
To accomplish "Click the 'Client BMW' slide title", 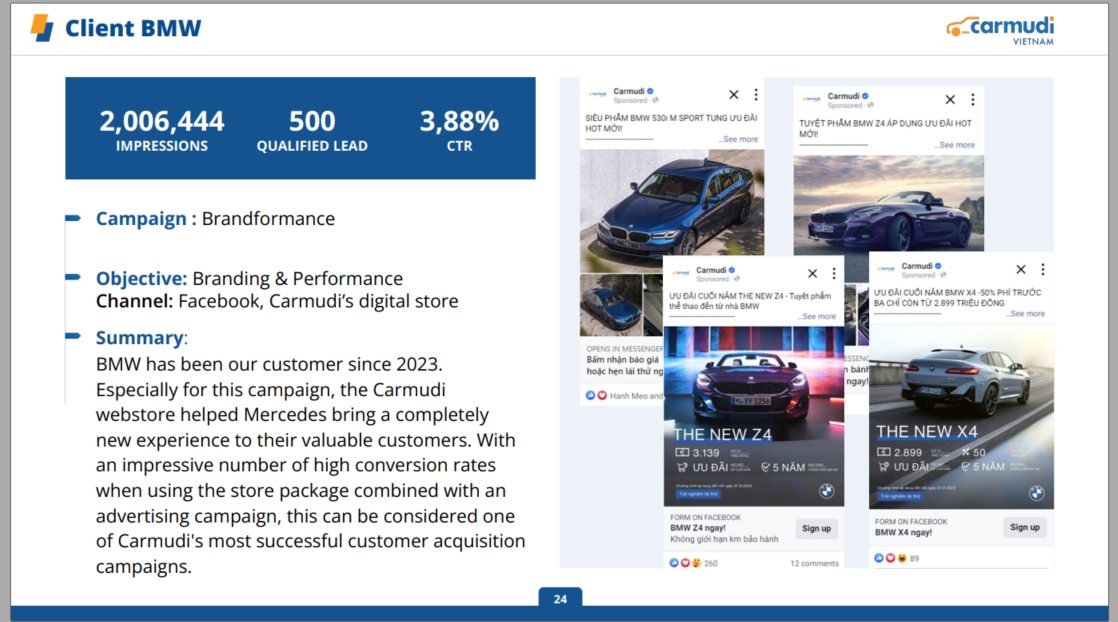I will click(x=133, y=29).
